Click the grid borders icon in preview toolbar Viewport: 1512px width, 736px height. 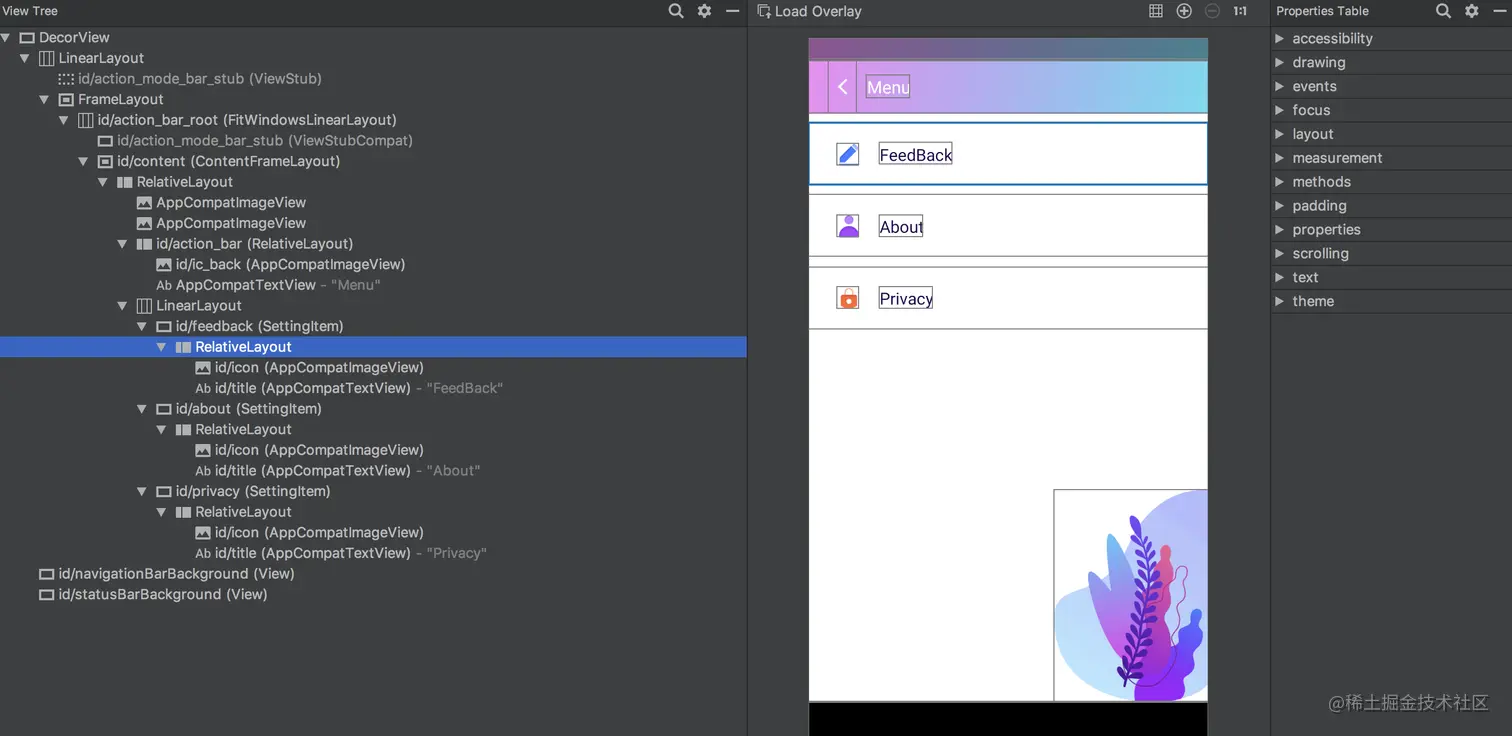[1155, 11]
